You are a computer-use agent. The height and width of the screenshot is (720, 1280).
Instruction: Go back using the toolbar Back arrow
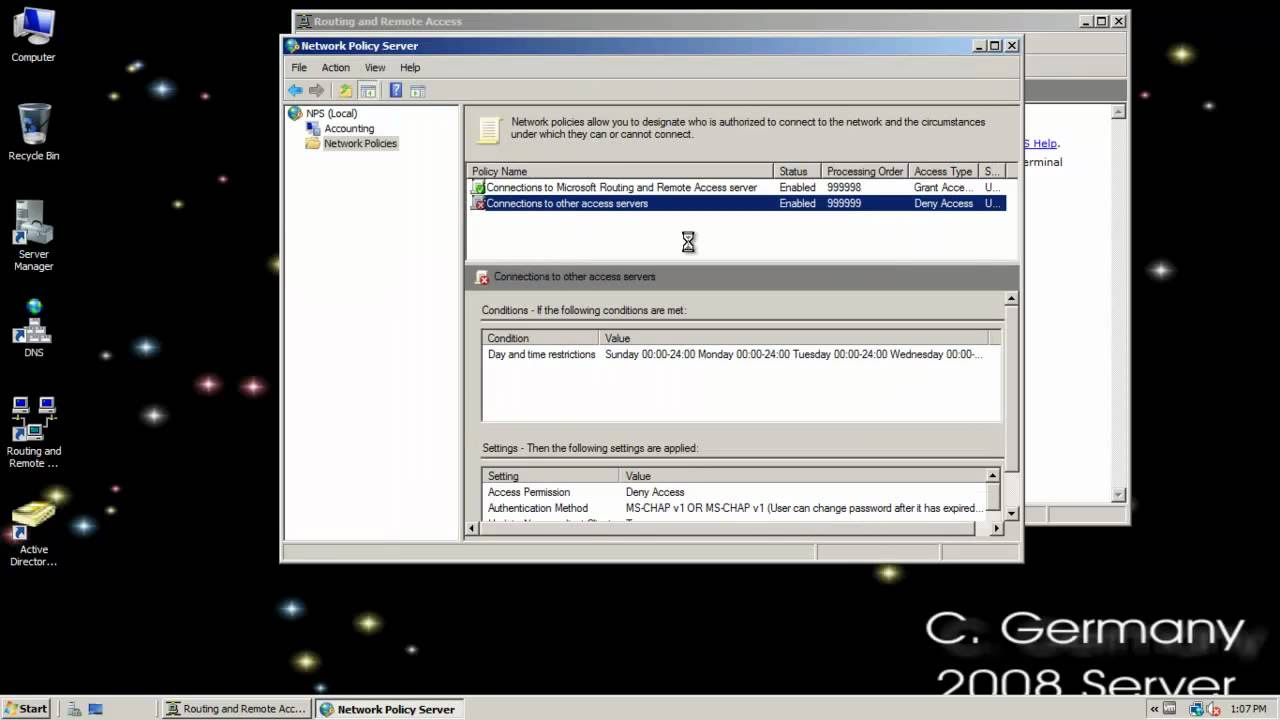click(x=295, y=90)
